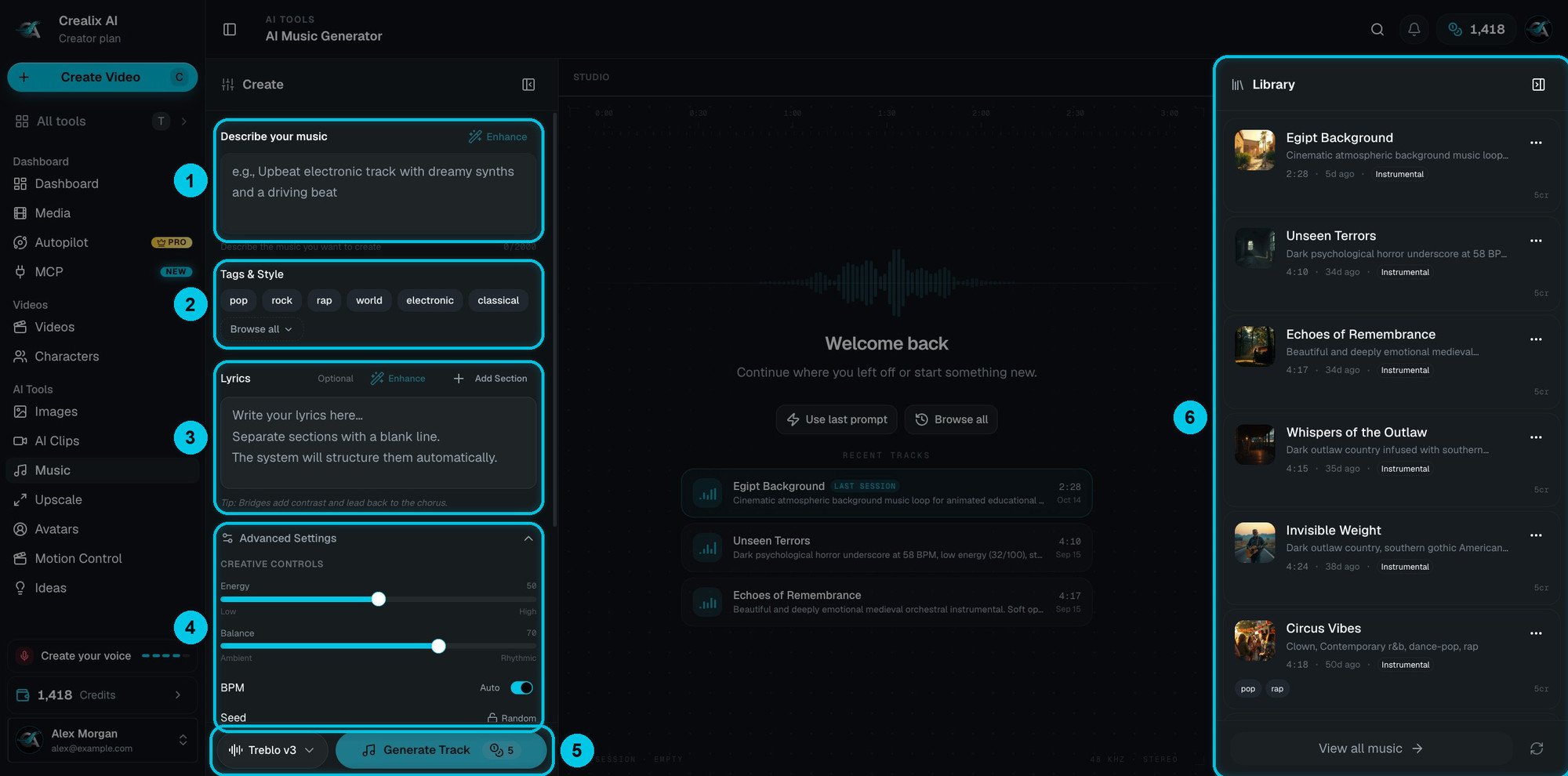The image size is (1568, 776).
Task: Open Images tool
Action: pyautogui.click(x=102, y=412)
